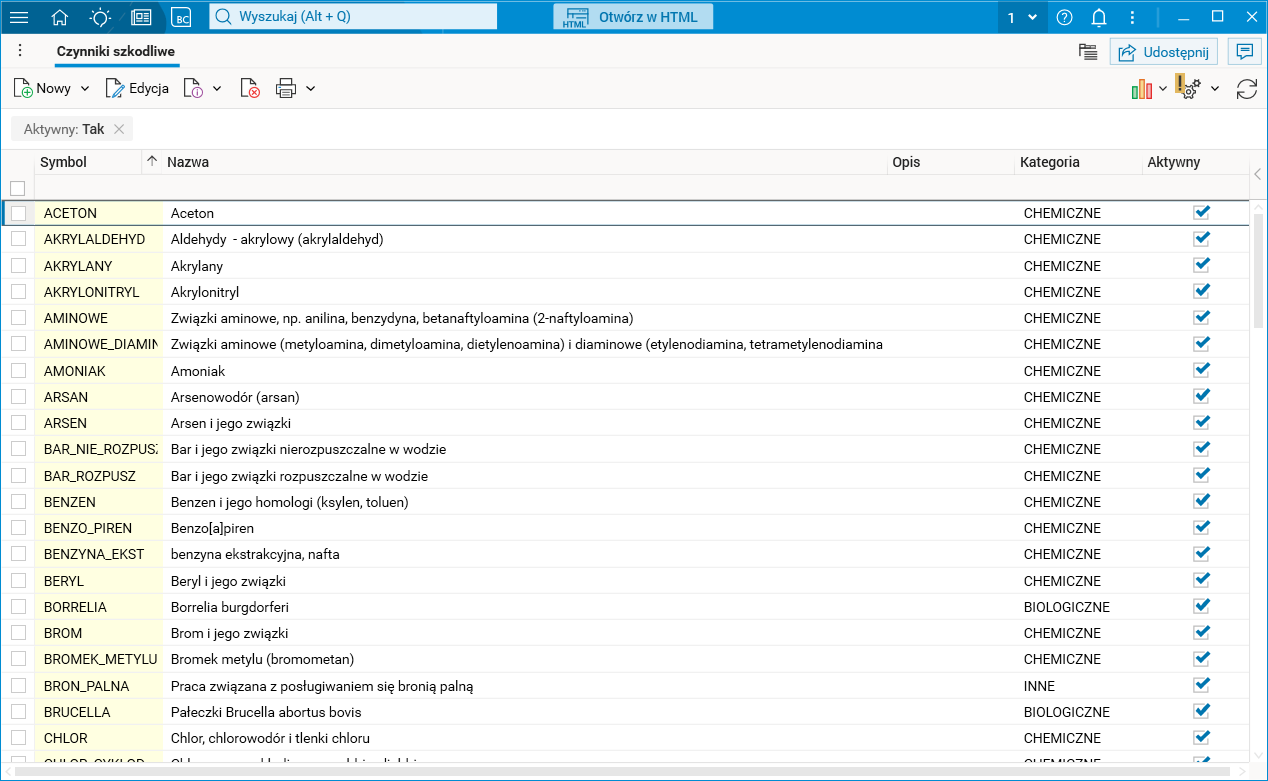Screen dimensions: 1268x781
Task: Click the lightbulb icon in title bar
Action: point(100,17)
